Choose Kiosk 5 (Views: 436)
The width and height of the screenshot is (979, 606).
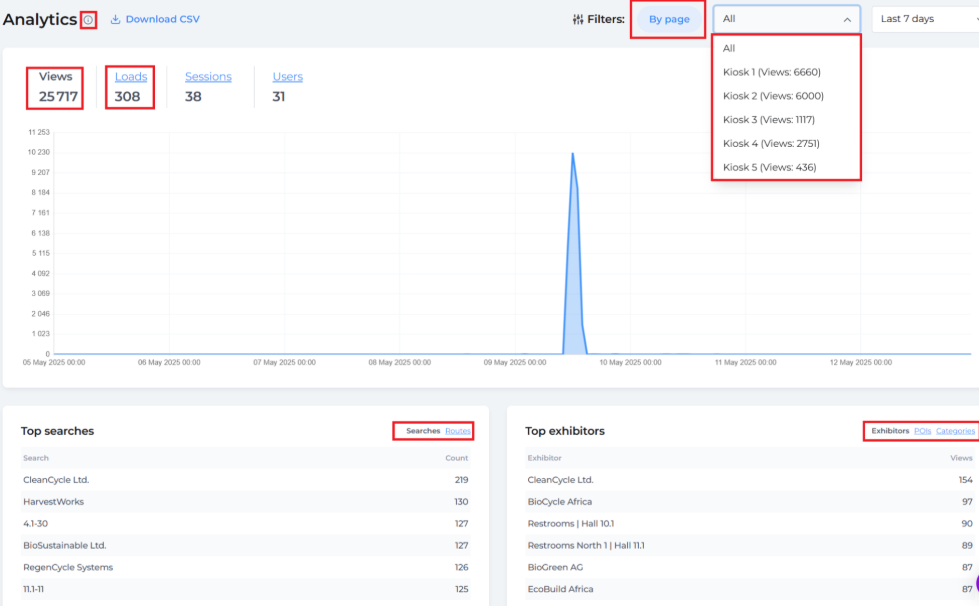pyautogui.click(x=768, y=167)
